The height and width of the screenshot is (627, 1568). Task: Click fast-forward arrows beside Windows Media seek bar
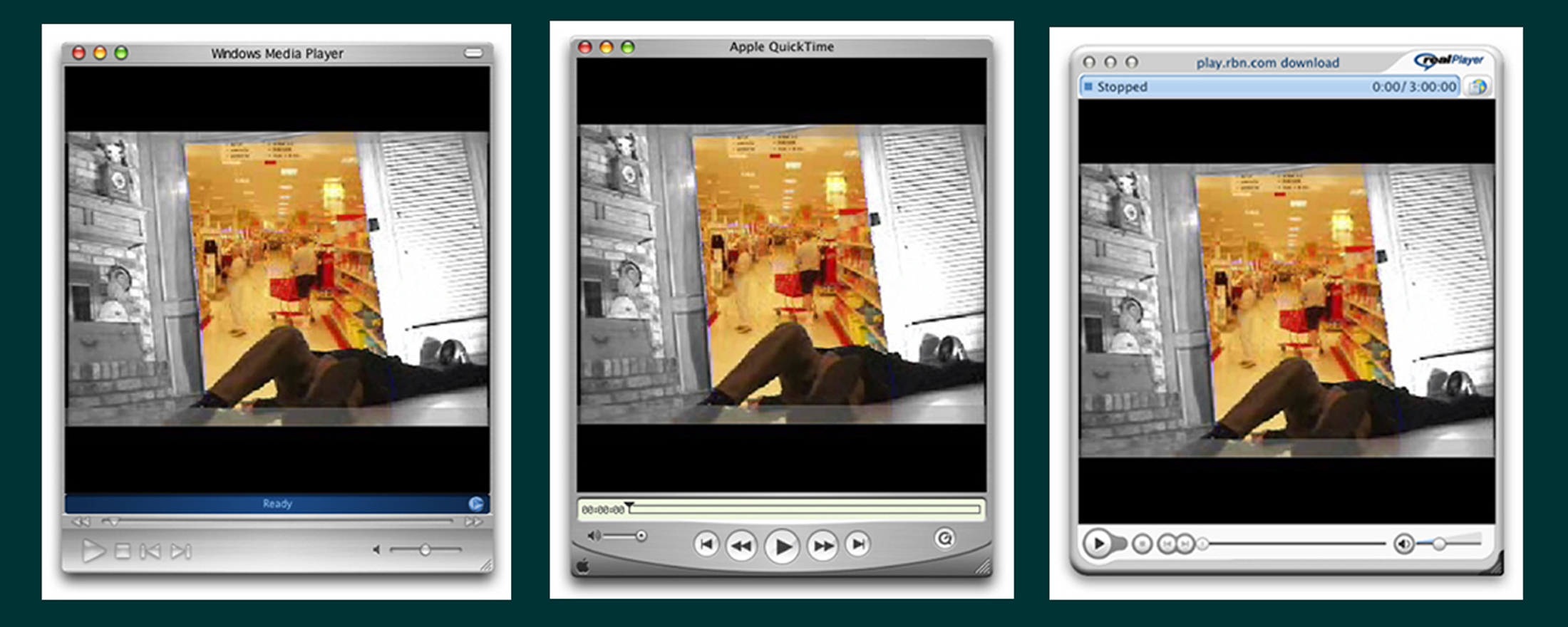[x=473, y=522]
